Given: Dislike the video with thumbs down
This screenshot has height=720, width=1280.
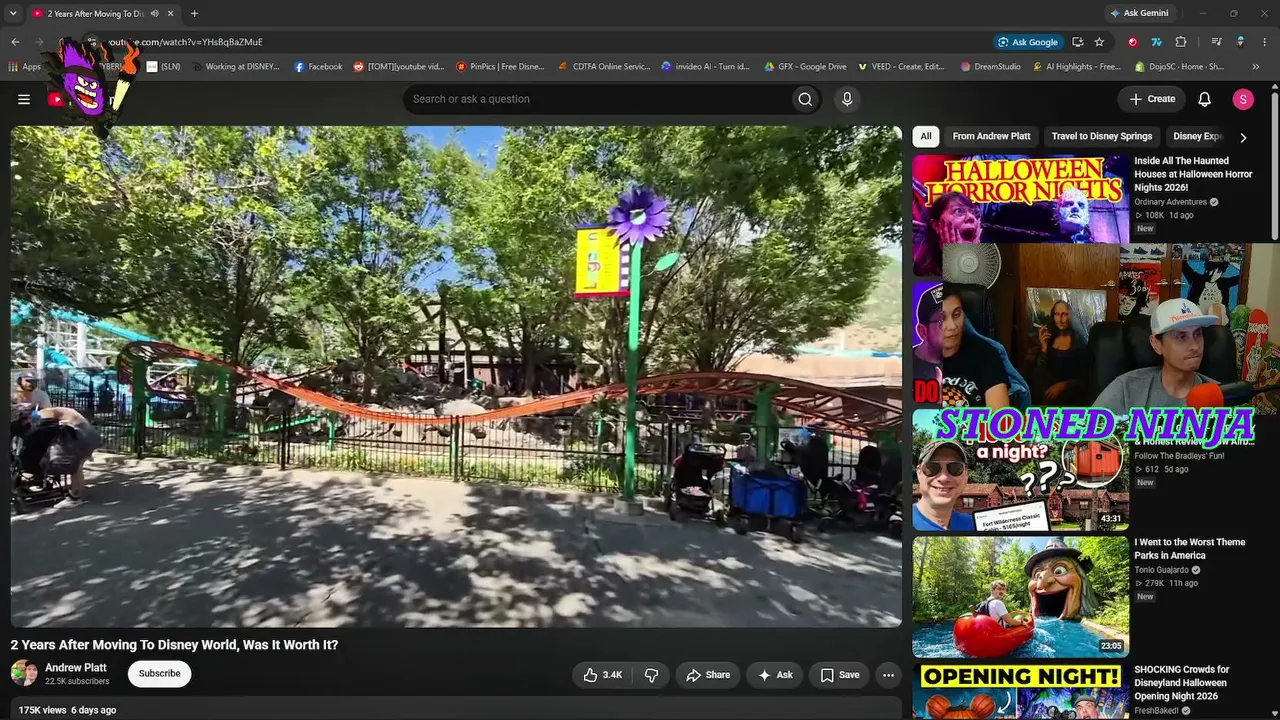Looking at the screenshot, I should pos(651,675).
